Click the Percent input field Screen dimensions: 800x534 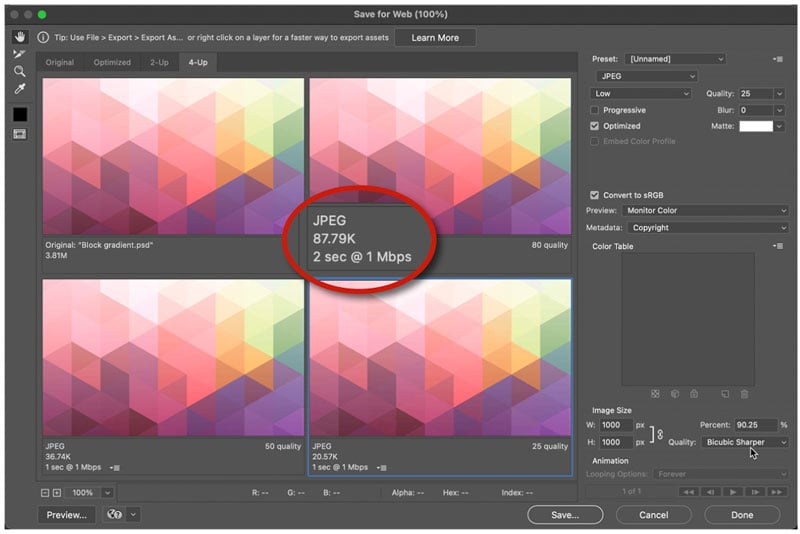(x=755, y=425)
